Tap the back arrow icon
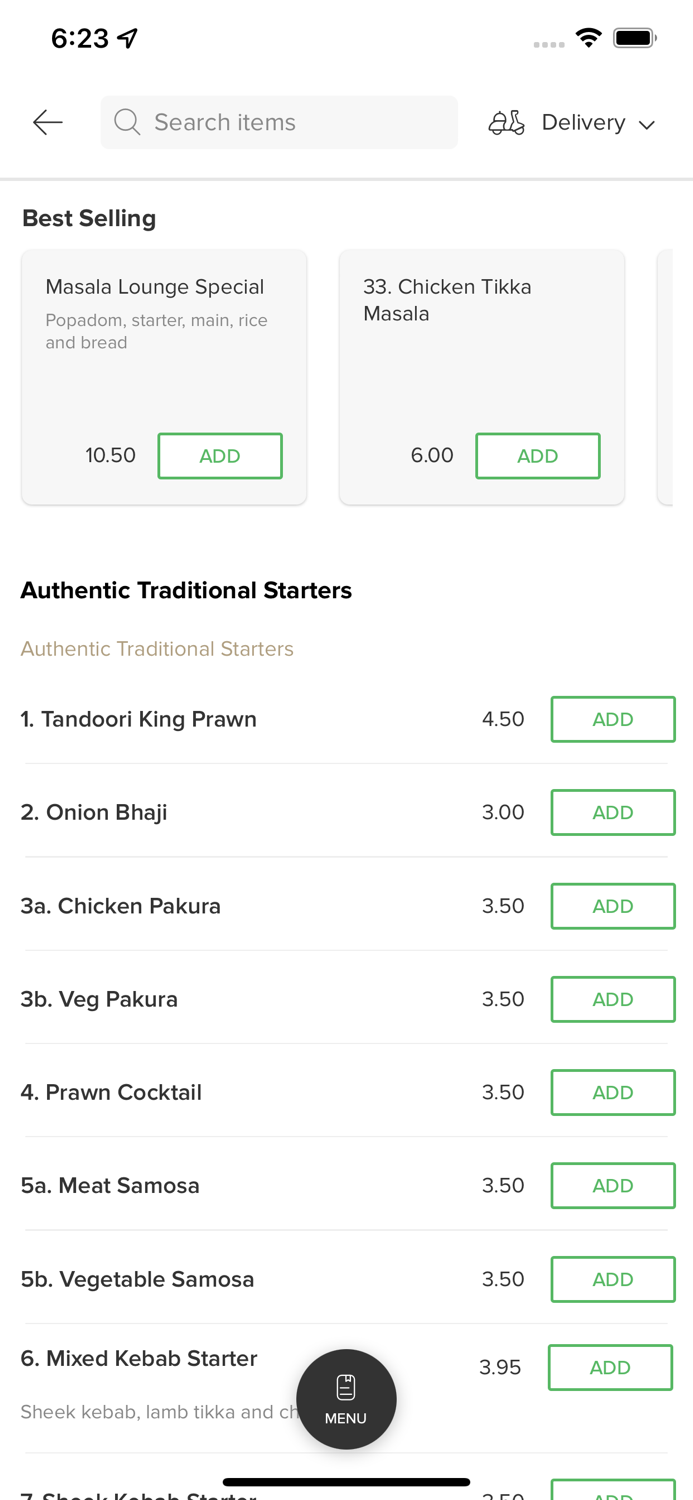 pyautogui.click(x=47, y=122)
